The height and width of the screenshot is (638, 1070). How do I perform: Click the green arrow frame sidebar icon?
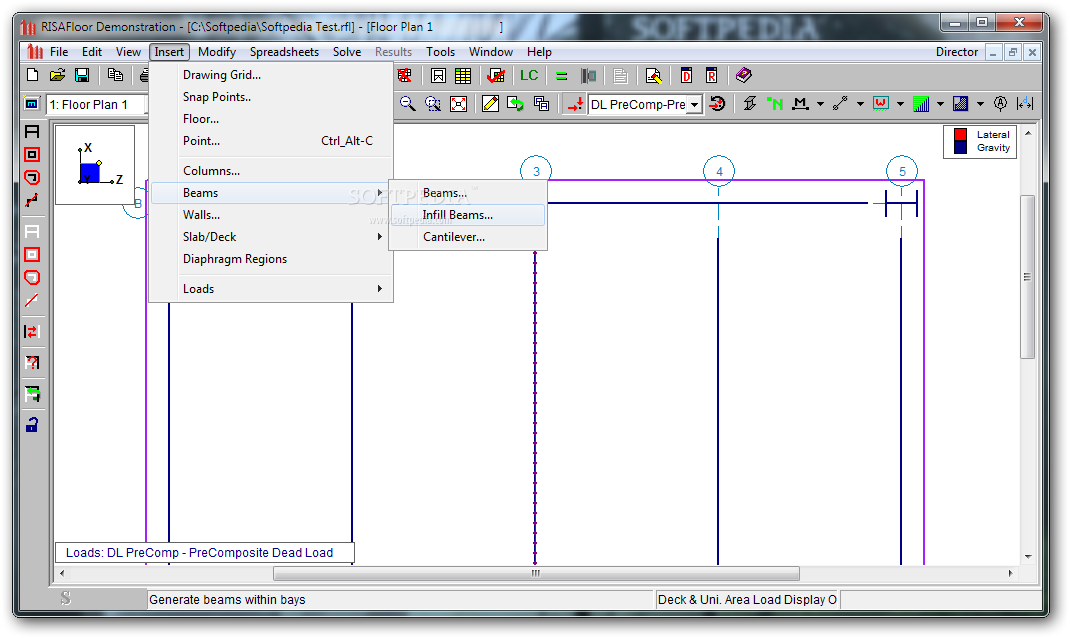click(x=32, y=394)
